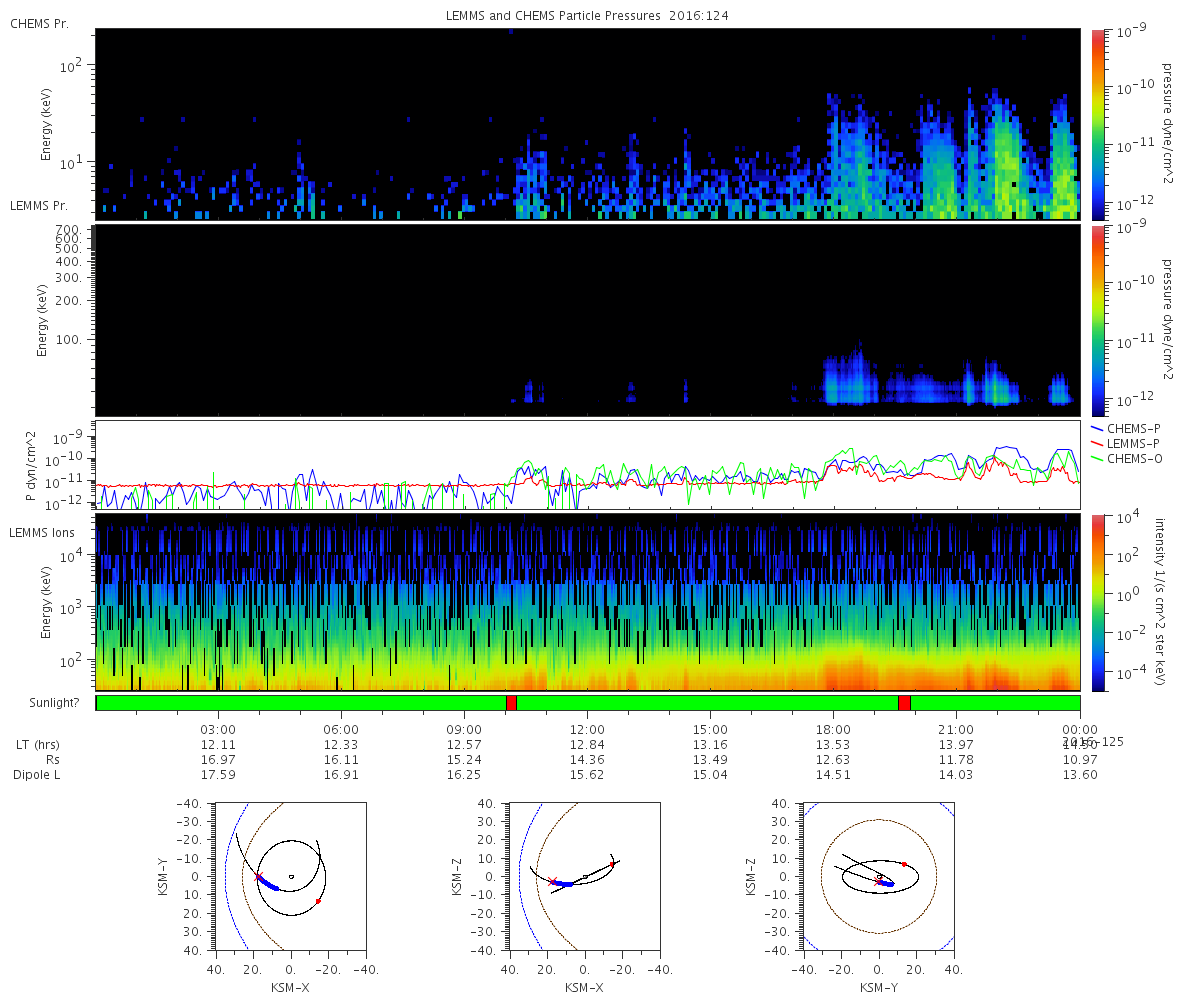Click the LEMMS Ions panel label
The height and width of the screenshot is (1000, 1200).
[x=43, y=533]
